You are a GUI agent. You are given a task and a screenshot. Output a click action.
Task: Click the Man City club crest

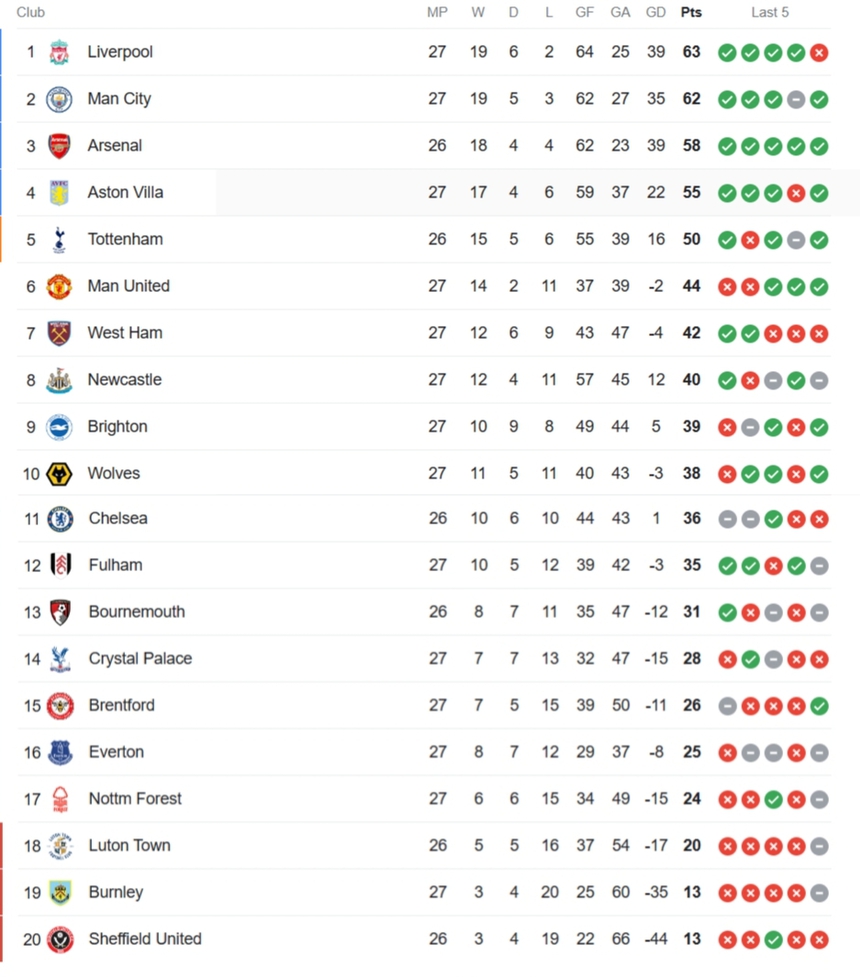pyautogui.click(x=59, y=99)
